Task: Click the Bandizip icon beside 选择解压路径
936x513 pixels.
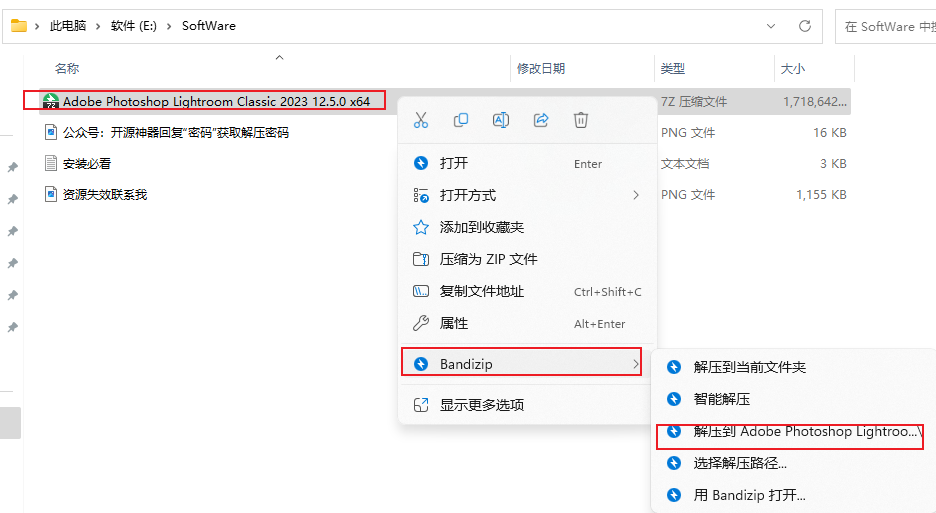Action: (x=674, y=463)
